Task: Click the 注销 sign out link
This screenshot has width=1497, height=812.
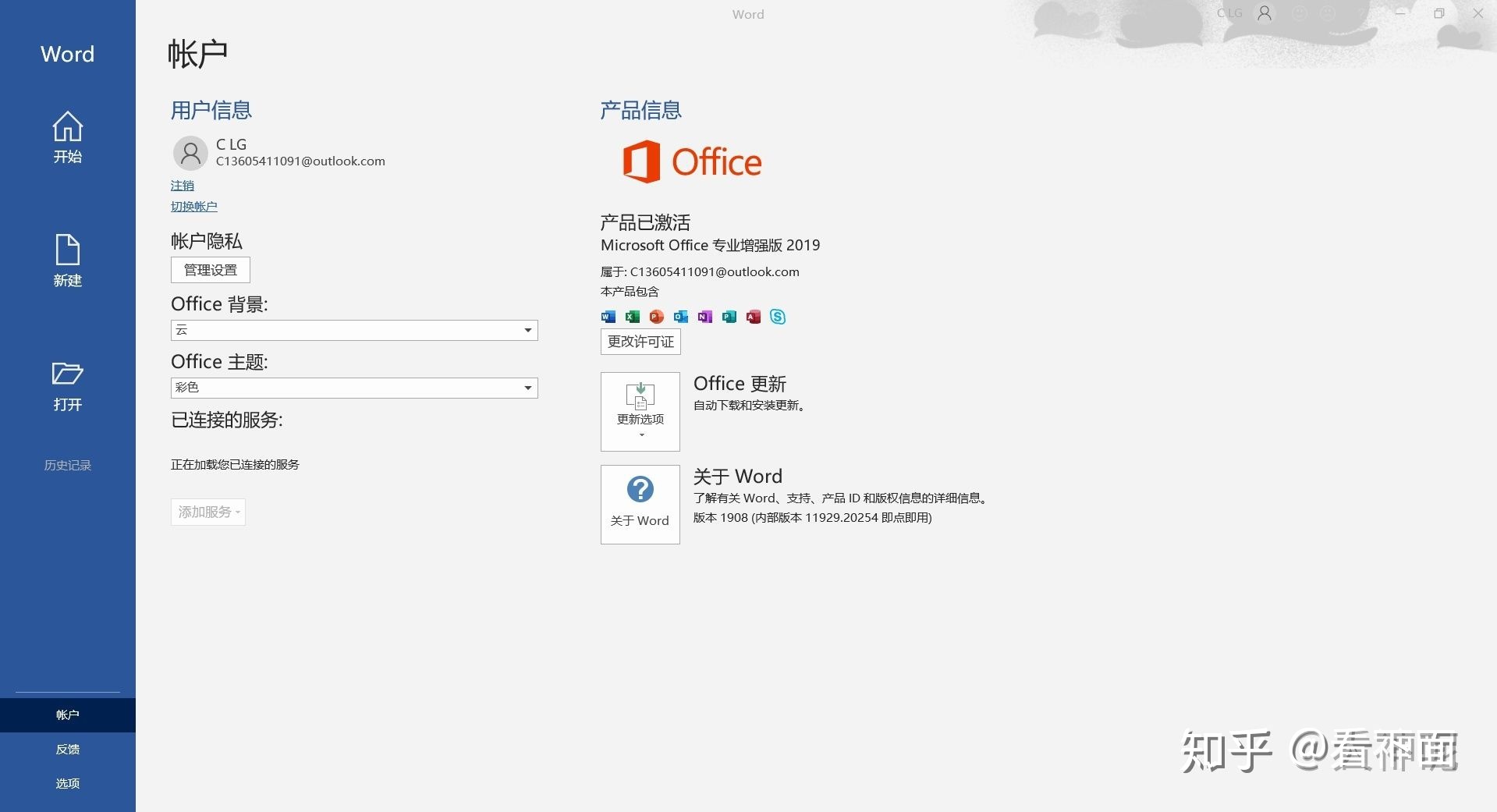Action: tap(183, 186)
